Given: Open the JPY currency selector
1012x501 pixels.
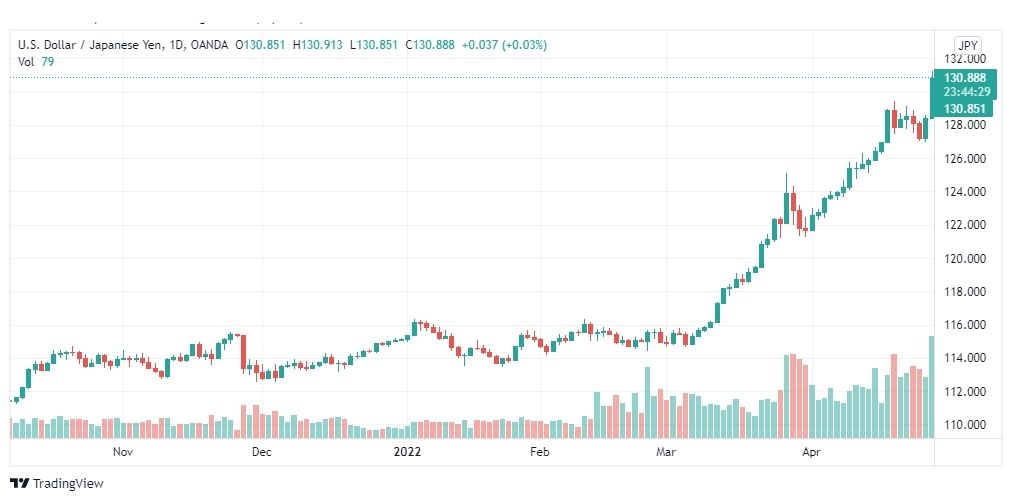Looking at the screenshot, I should tap(968, 45).
